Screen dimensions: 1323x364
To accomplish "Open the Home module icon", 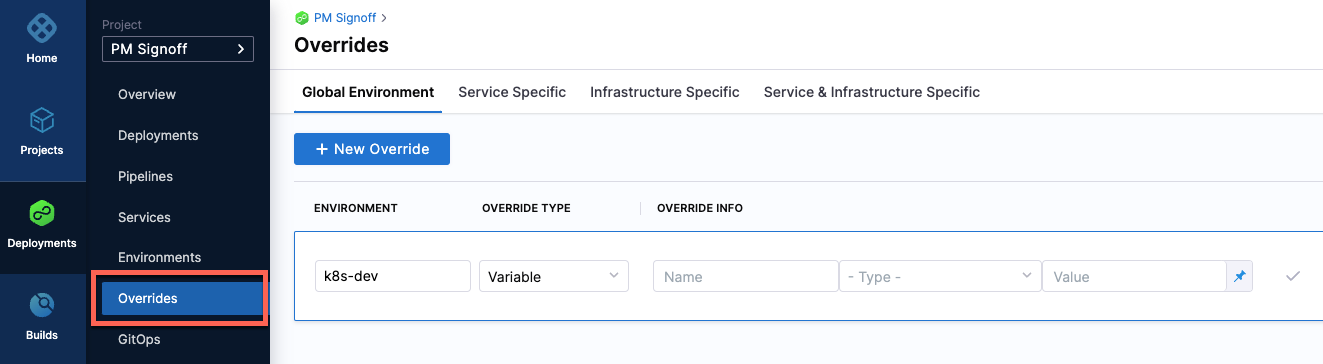I will click(x=42, y=27).
